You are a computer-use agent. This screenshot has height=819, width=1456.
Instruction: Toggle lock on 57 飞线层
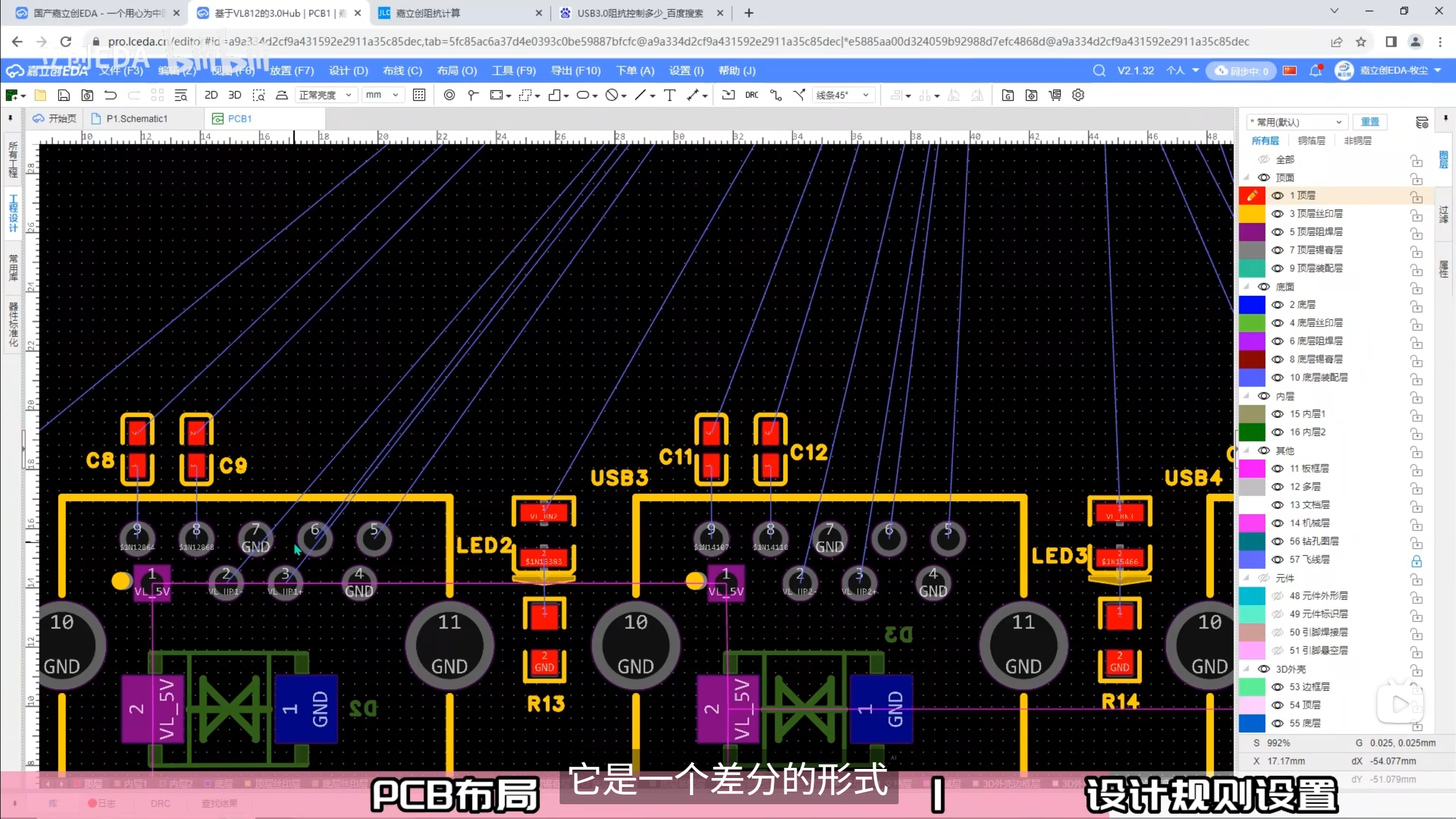pos(1416,561)
